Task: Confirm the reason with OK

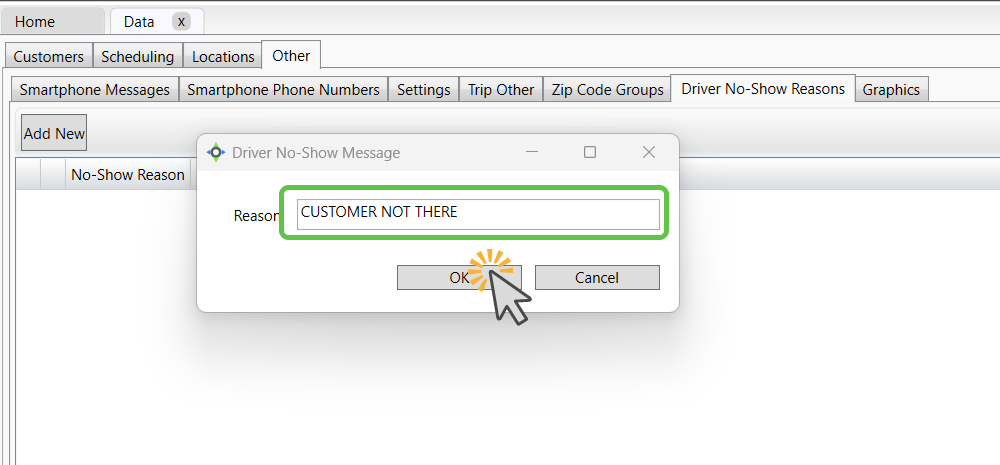Action: [459, 277]
